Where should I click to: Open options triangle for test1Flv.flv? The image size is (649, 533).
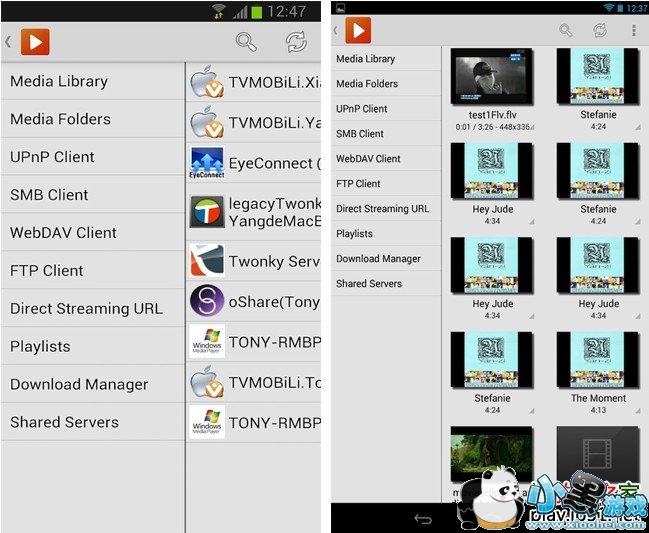pyautogui.click(x=531, y=127)
